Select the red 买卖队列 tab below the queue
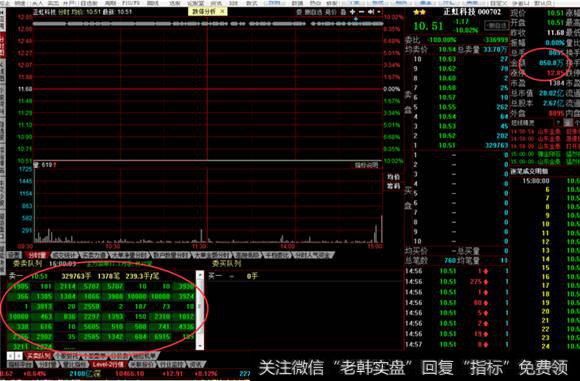 pos(38,356)
